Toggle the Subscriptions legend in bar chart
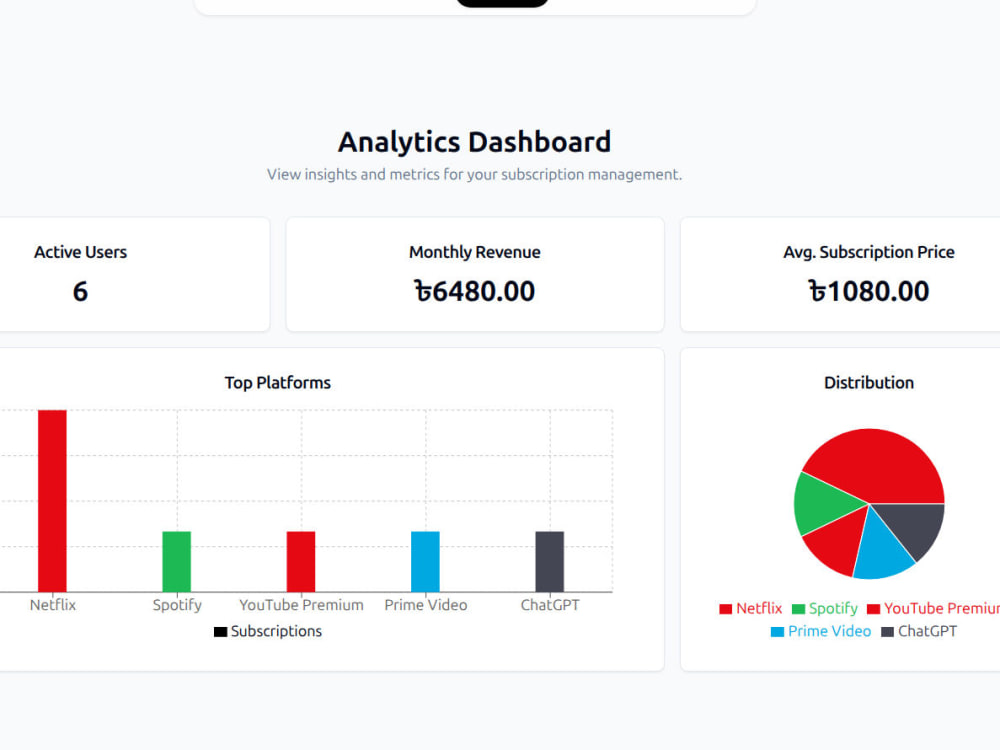Image resolution: width=1000 pixels, height=750 pixels. point(268,631)
